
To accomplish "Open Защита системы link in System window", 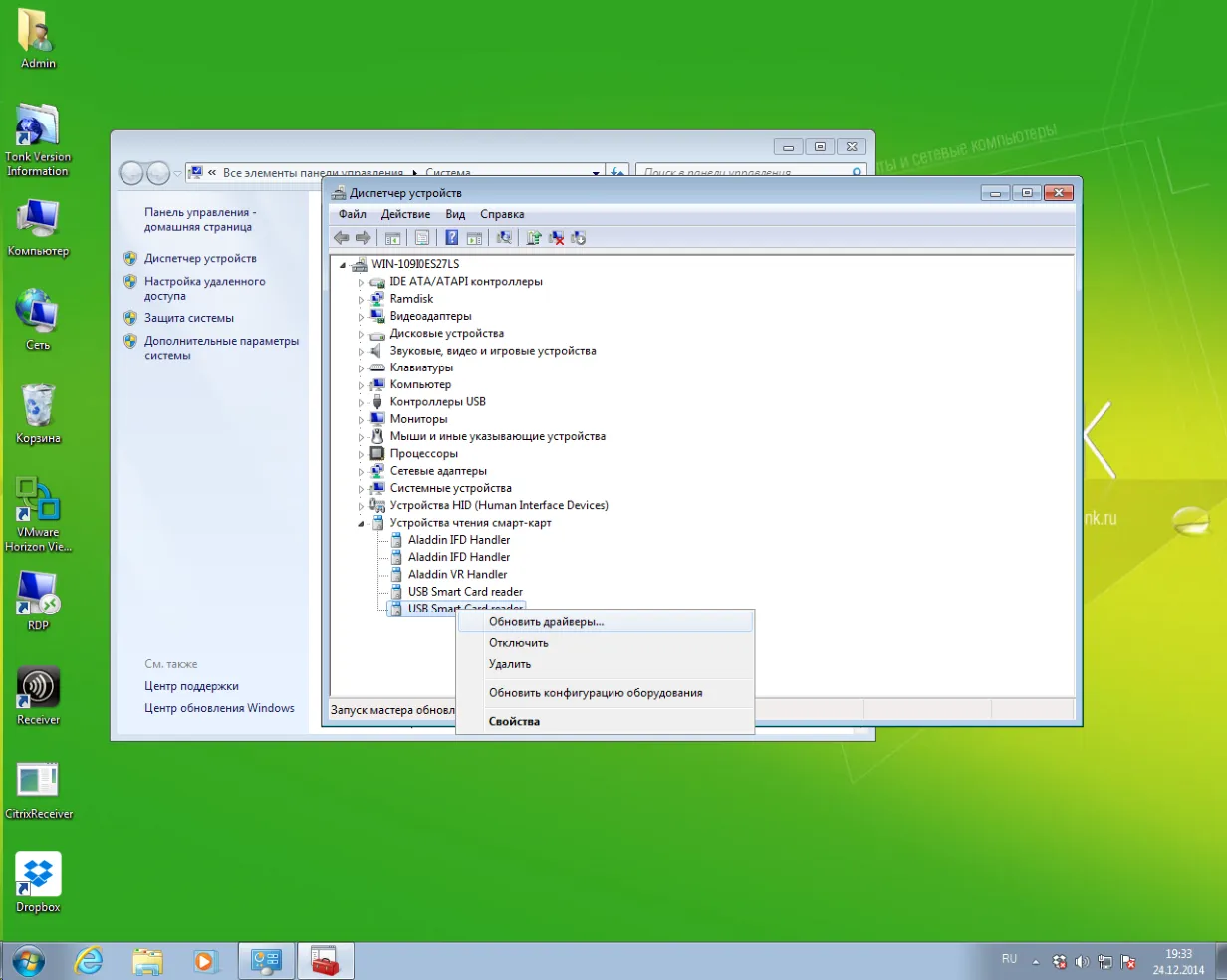I will 189,318.
